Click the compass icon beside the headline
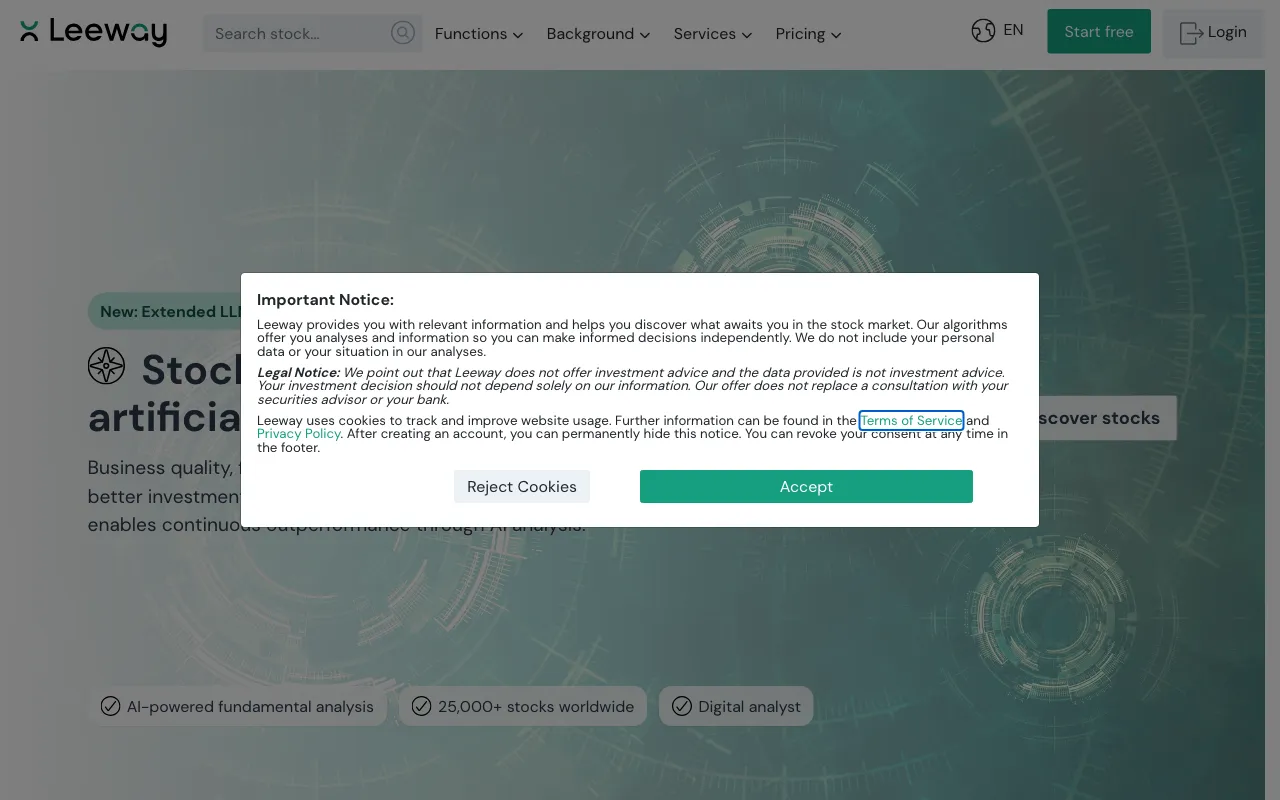The width and height of the screenshot is (1280, 800). point(106,366)
